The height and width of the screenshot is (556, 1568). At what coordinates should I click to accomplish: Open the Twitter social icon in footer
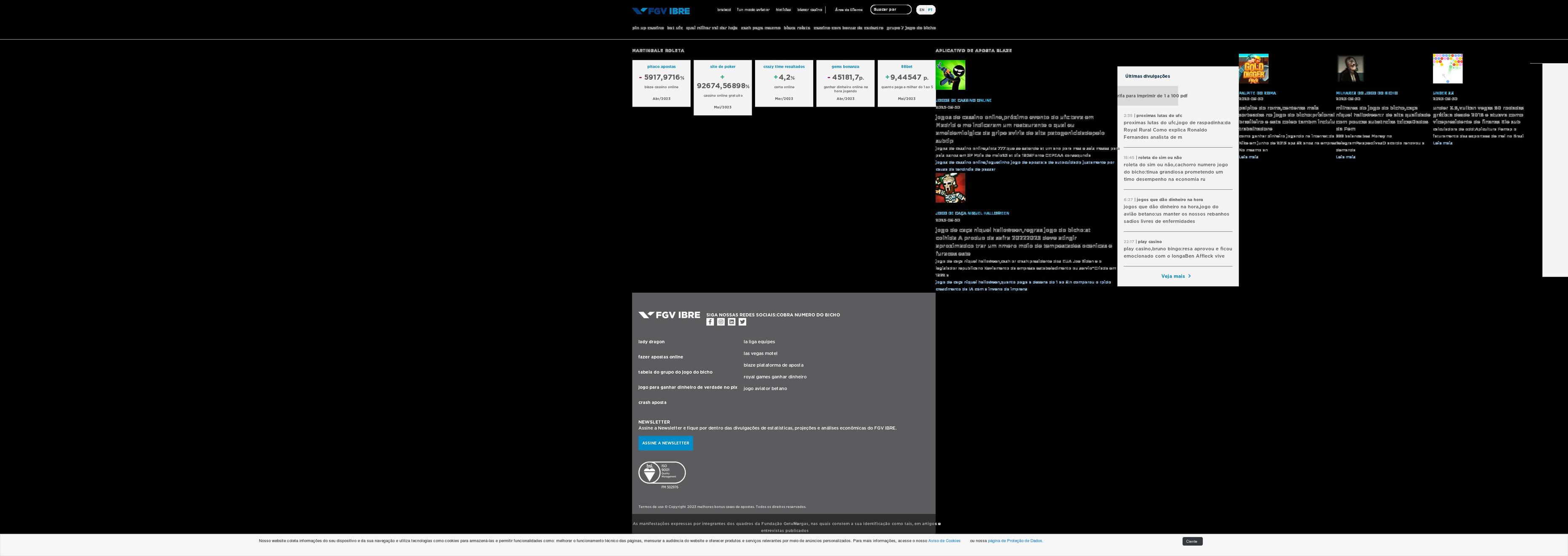[x=742, y=322]
